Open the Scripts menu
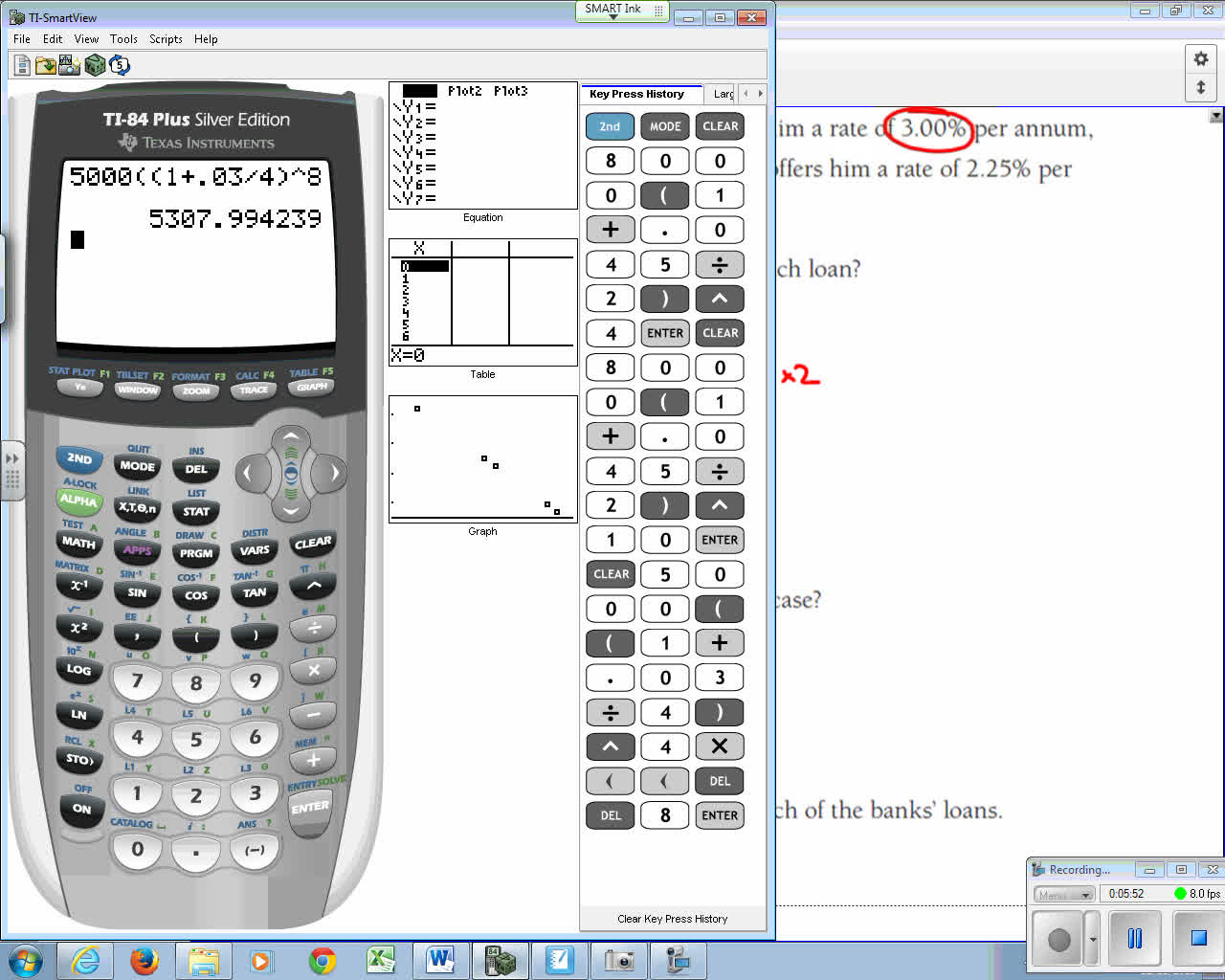Image resolution: width=1225 pixels, height=980 pixels. 166,39
